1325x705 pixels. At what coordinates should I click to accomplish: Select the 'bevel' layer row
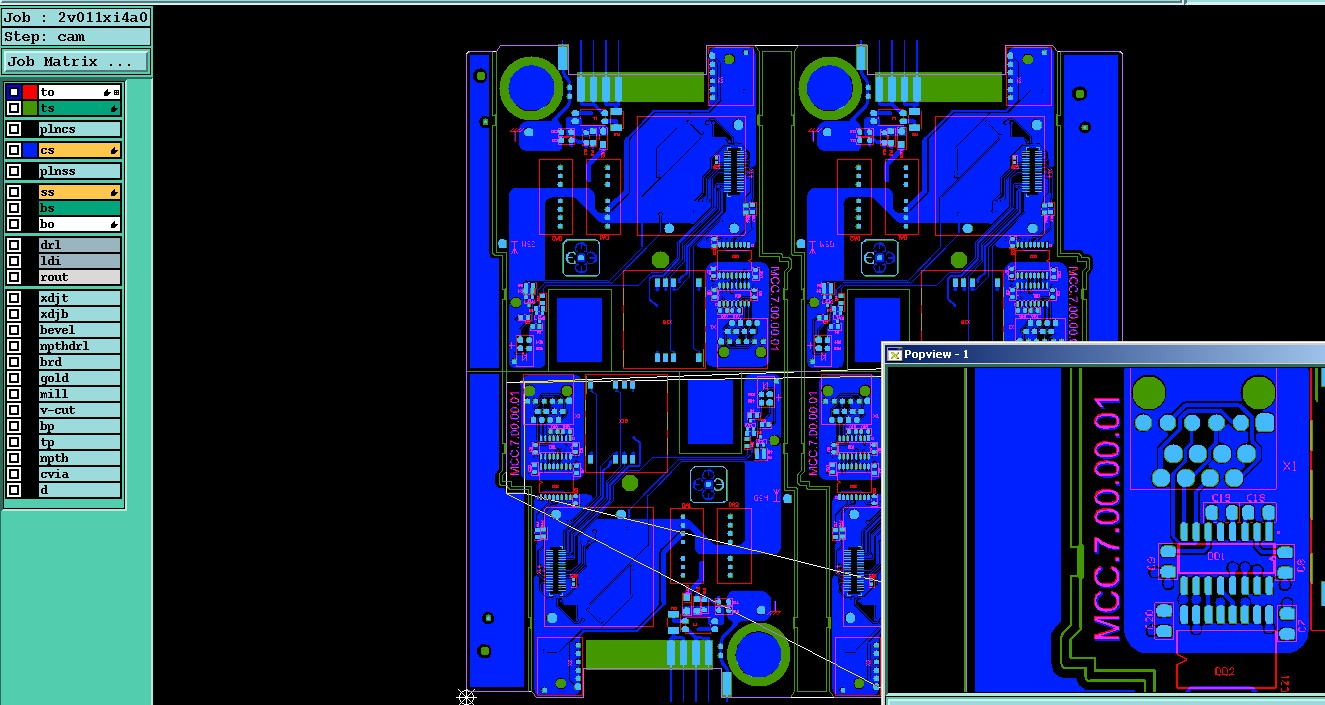point(80,330)
